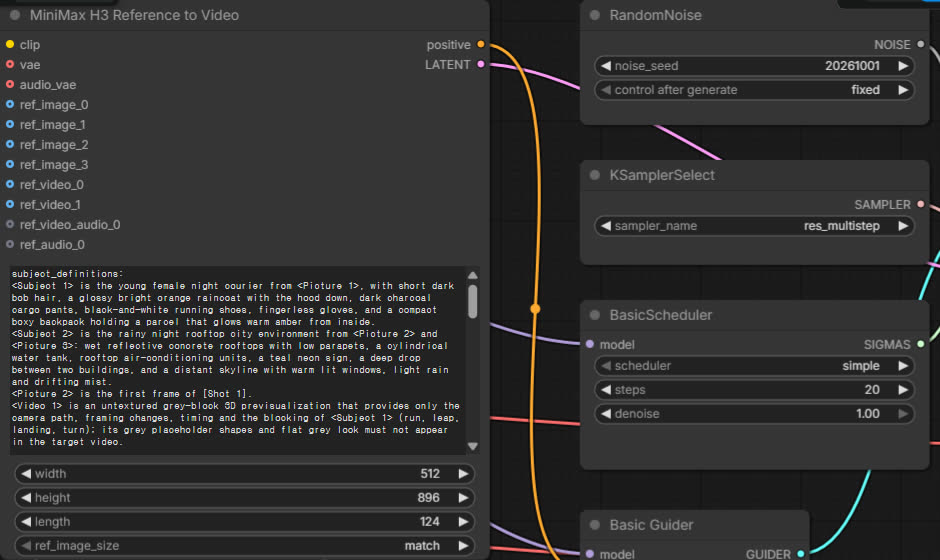Select previous control after generate option

coord(605,90)
